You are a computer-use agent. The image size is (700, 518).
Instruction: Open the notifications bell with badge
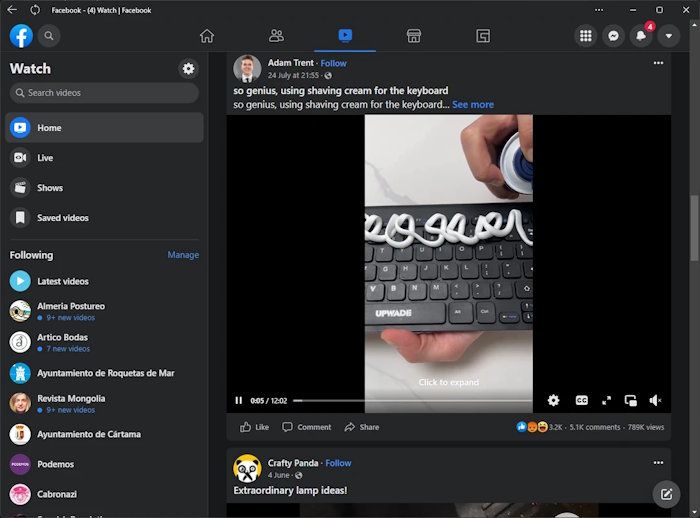[x=641, y=36]
